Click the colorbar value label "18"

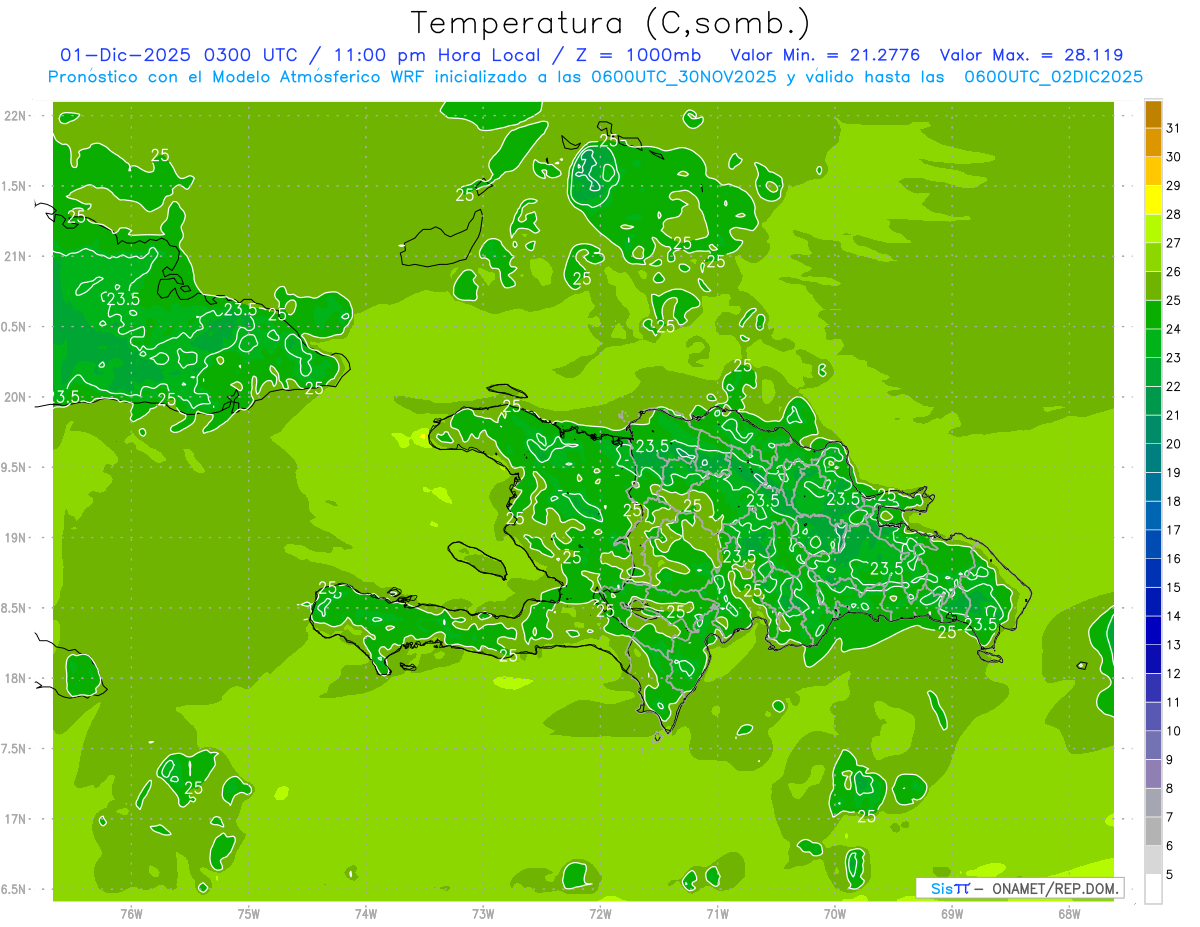coord(1174,501)
